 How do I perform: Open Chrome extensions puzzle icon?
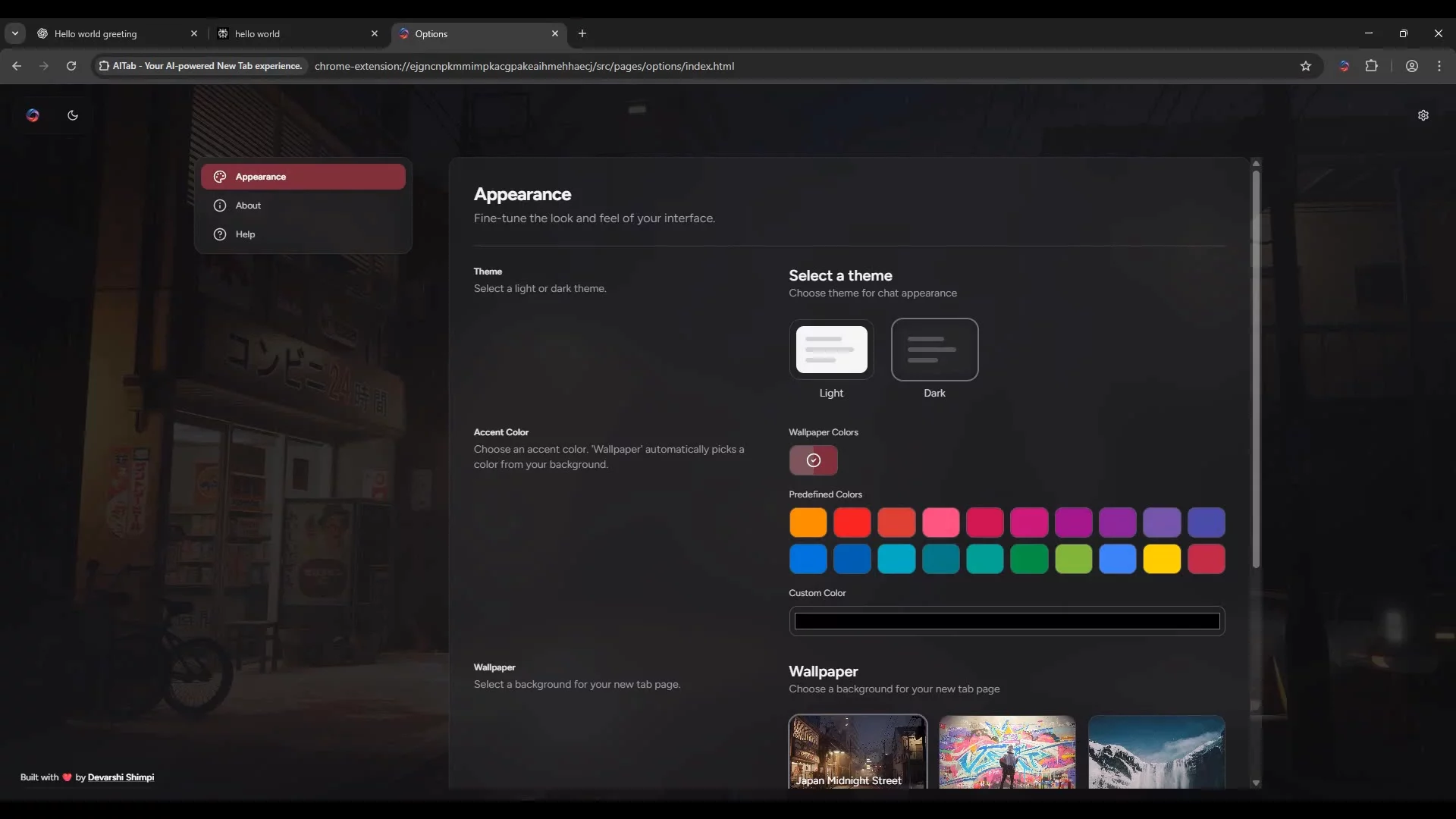tap(1372, 66)
